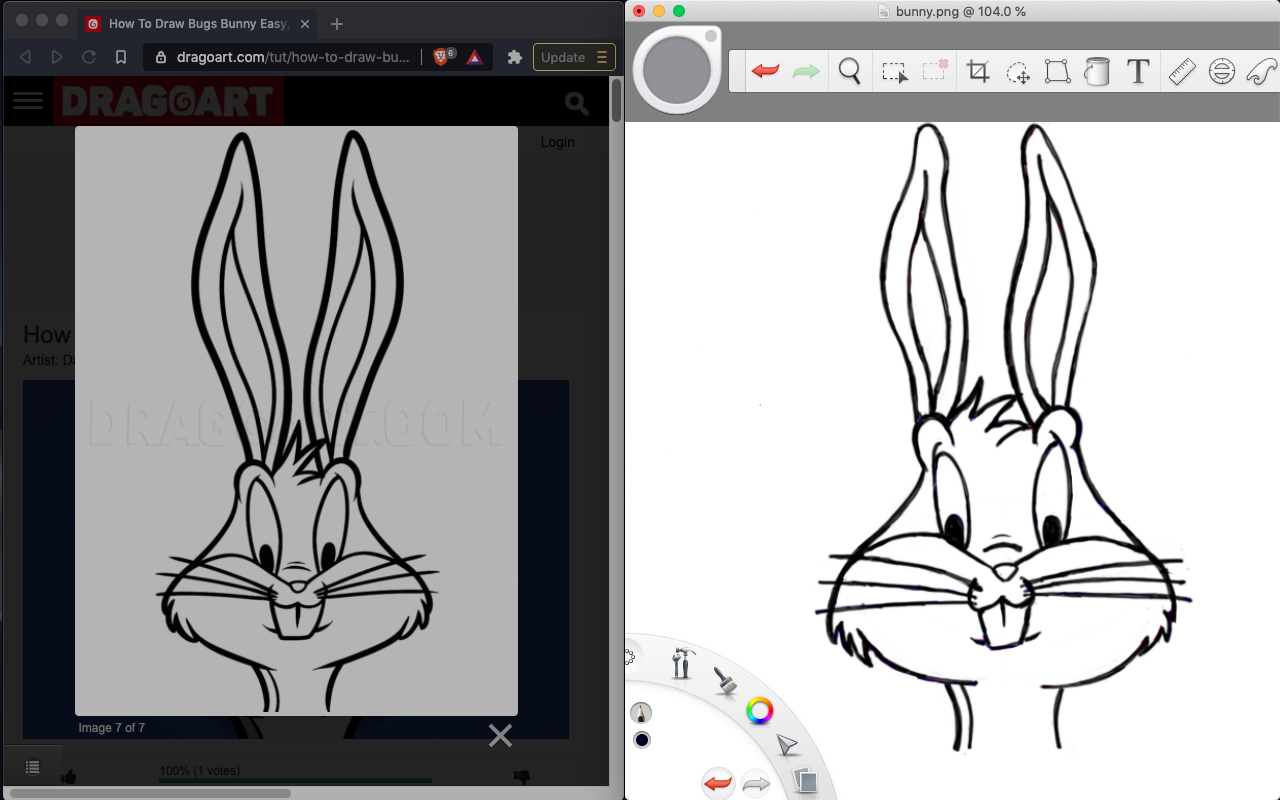Open the Brave Rewards triangle icon
Viewport: 1280px width, 800px height.
click(475, 57)
